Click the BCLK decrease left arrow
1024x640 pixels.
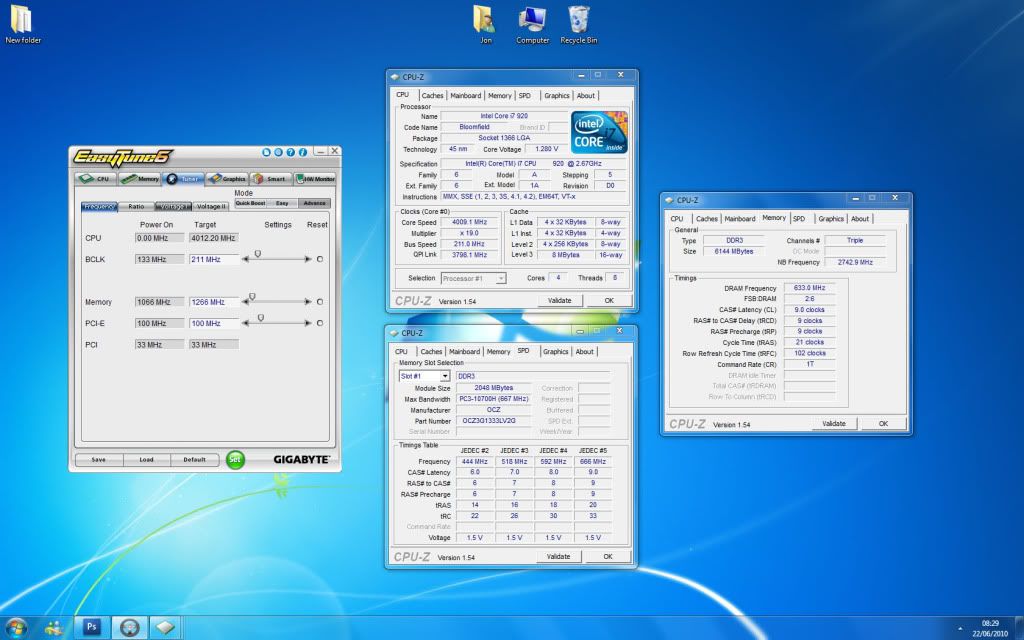pyautogui.click(x=246, y=259)
